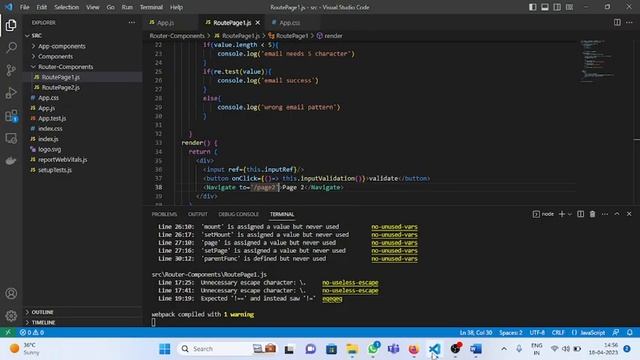Expand the App-components folder

pyautogui.click(x=62, y=46)
